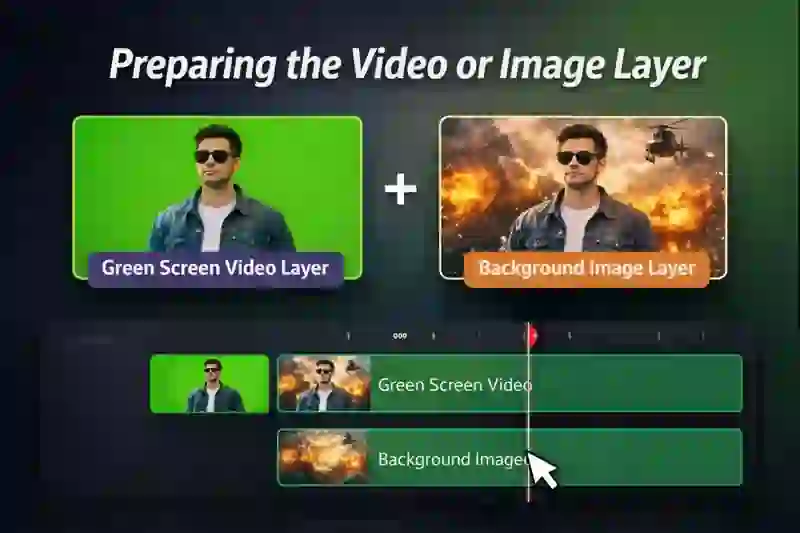Click the 'Green Screen Video' track text
Screen dimensions: 800x533
(455, 385)
